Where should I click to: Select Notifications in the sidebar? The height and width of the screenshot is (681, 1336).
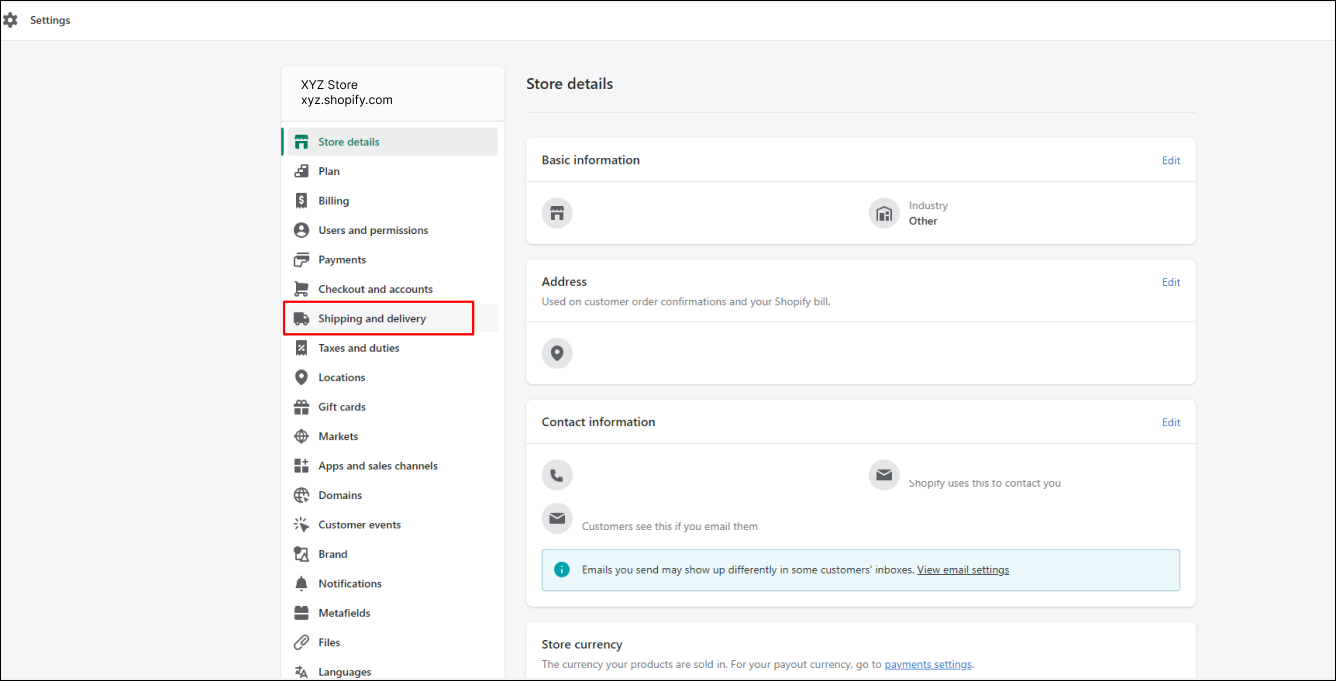pos(390,584)
